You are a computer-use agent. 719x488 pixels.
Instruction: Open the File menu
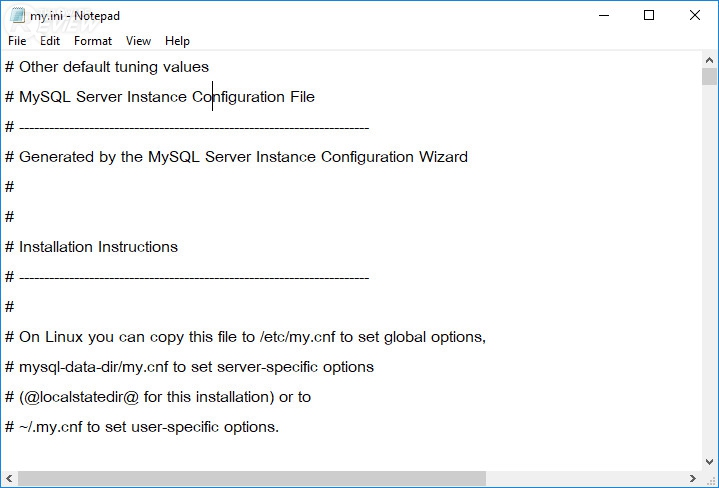[x=17, y=41]
